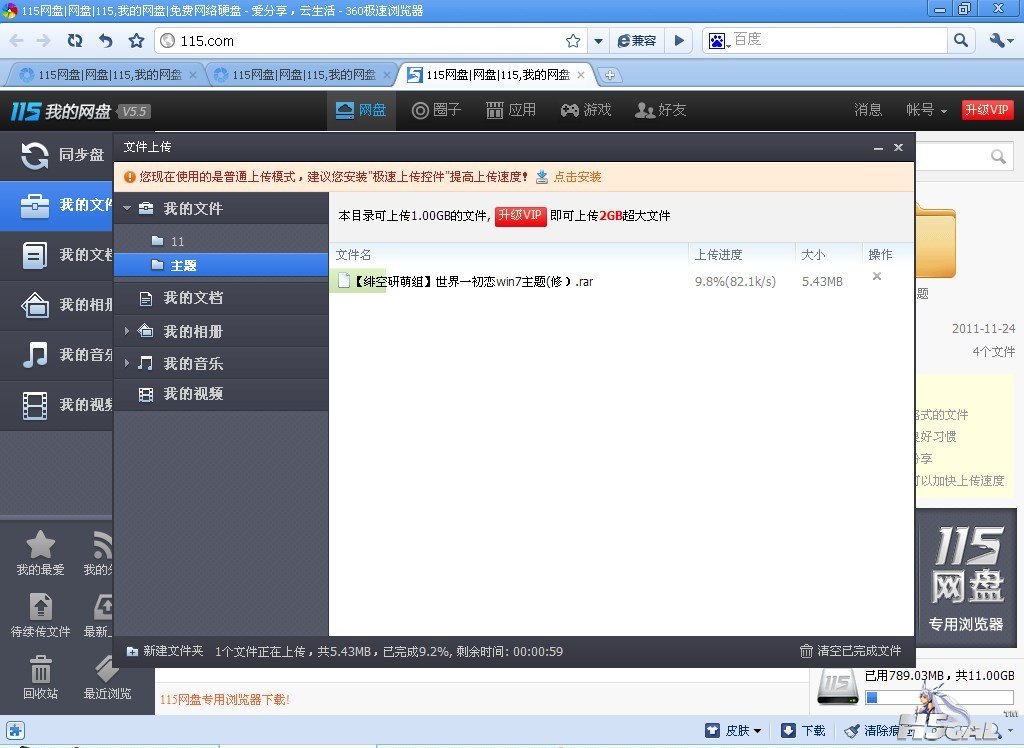This screenshot has width=1024, height=748.
Task: Cancel the .rar upload with the X
Action: [877, 276]
